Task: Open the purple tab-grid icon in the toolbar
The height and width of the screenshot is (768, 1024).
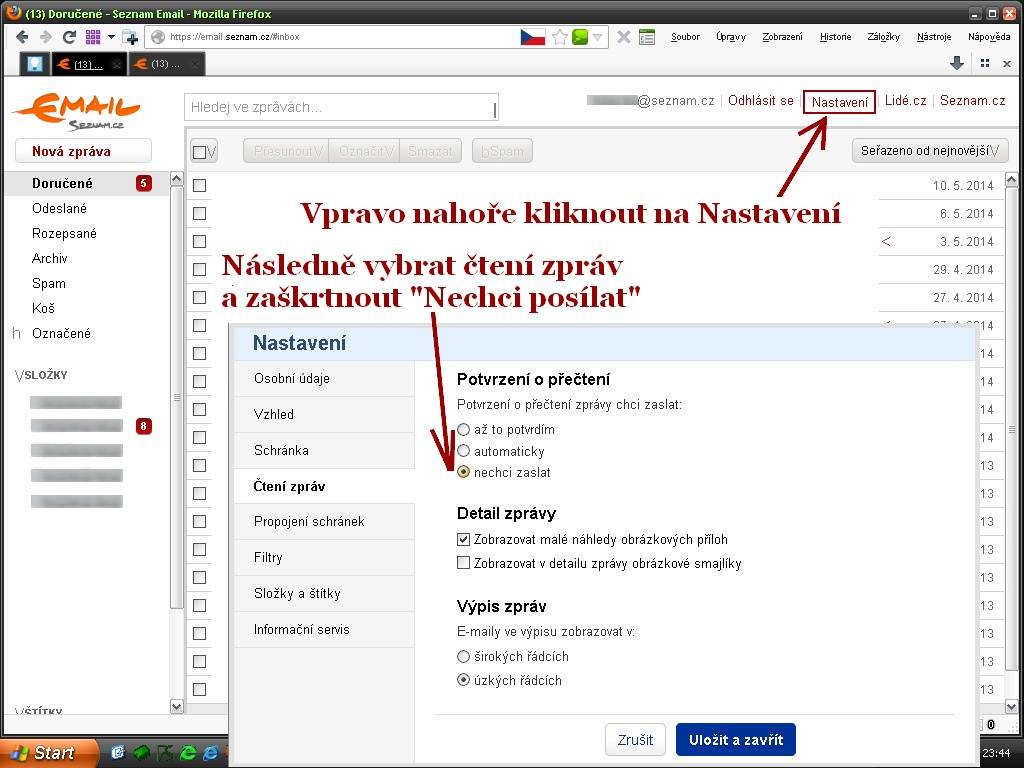Action: tap(93, 37)
